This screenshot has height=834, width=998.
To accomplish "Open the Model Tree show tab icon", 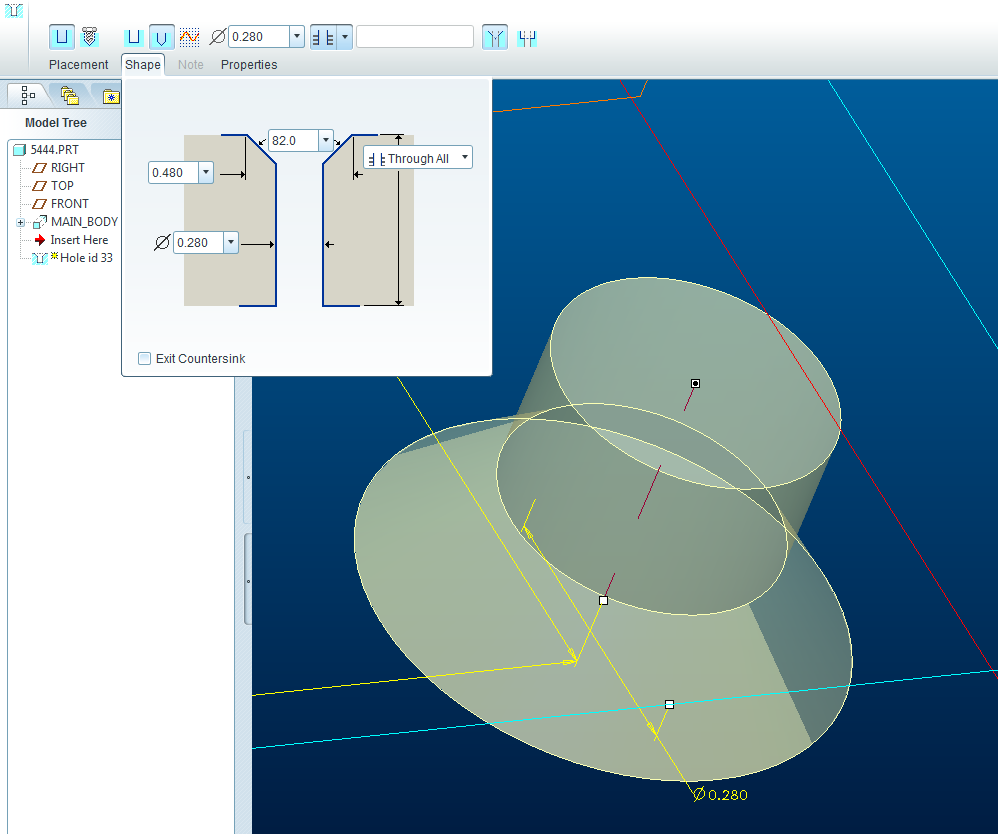I will tap(25, 94).
